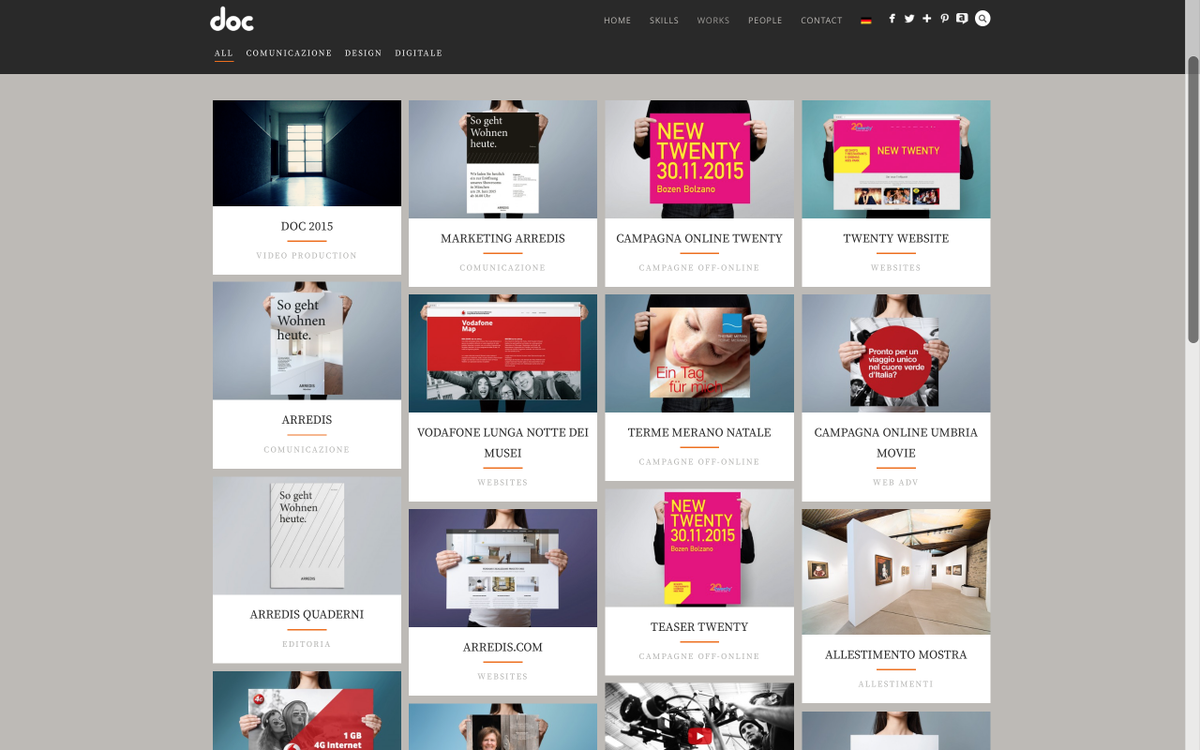The image size is (1200, 750).
Task: Open the MARKETING ARREDIS title link
Action: coord(503,238)
